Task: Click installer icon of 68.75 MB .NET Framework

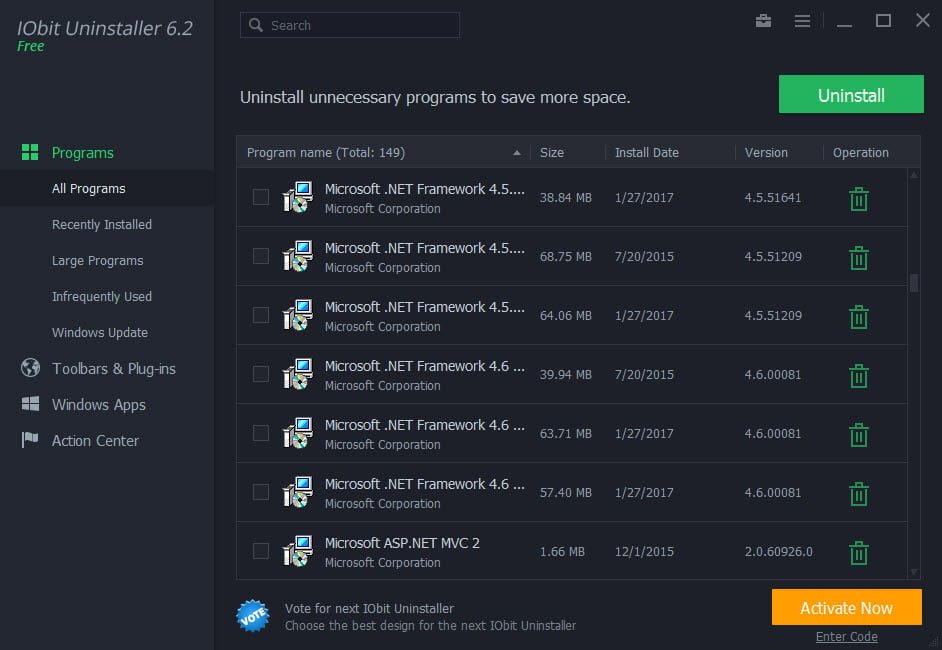Action: pos(298,256)
